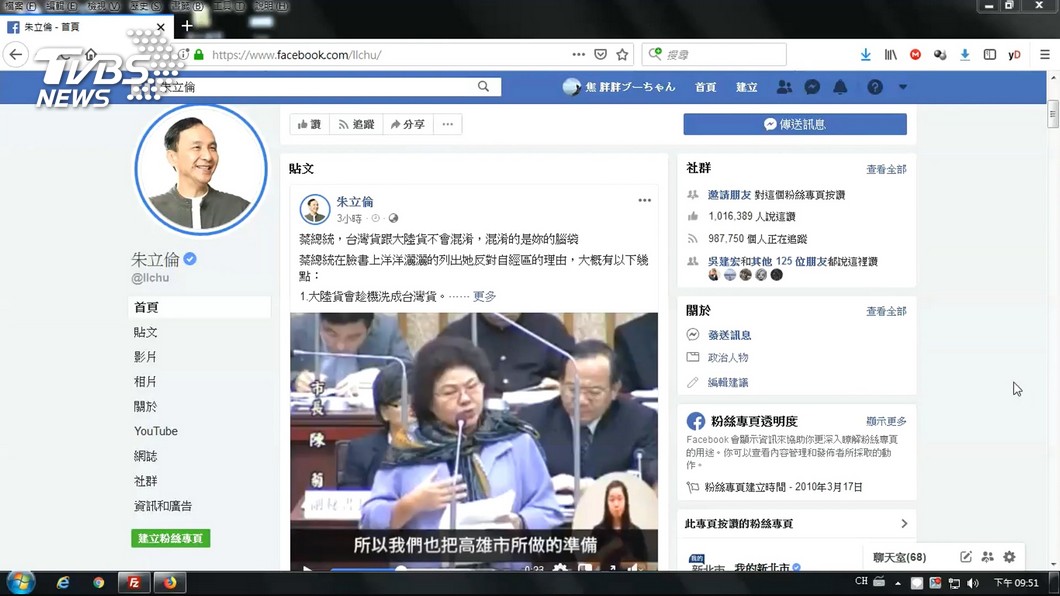
Task: Open Facebook friend requests icon
Action: point(784,86)
